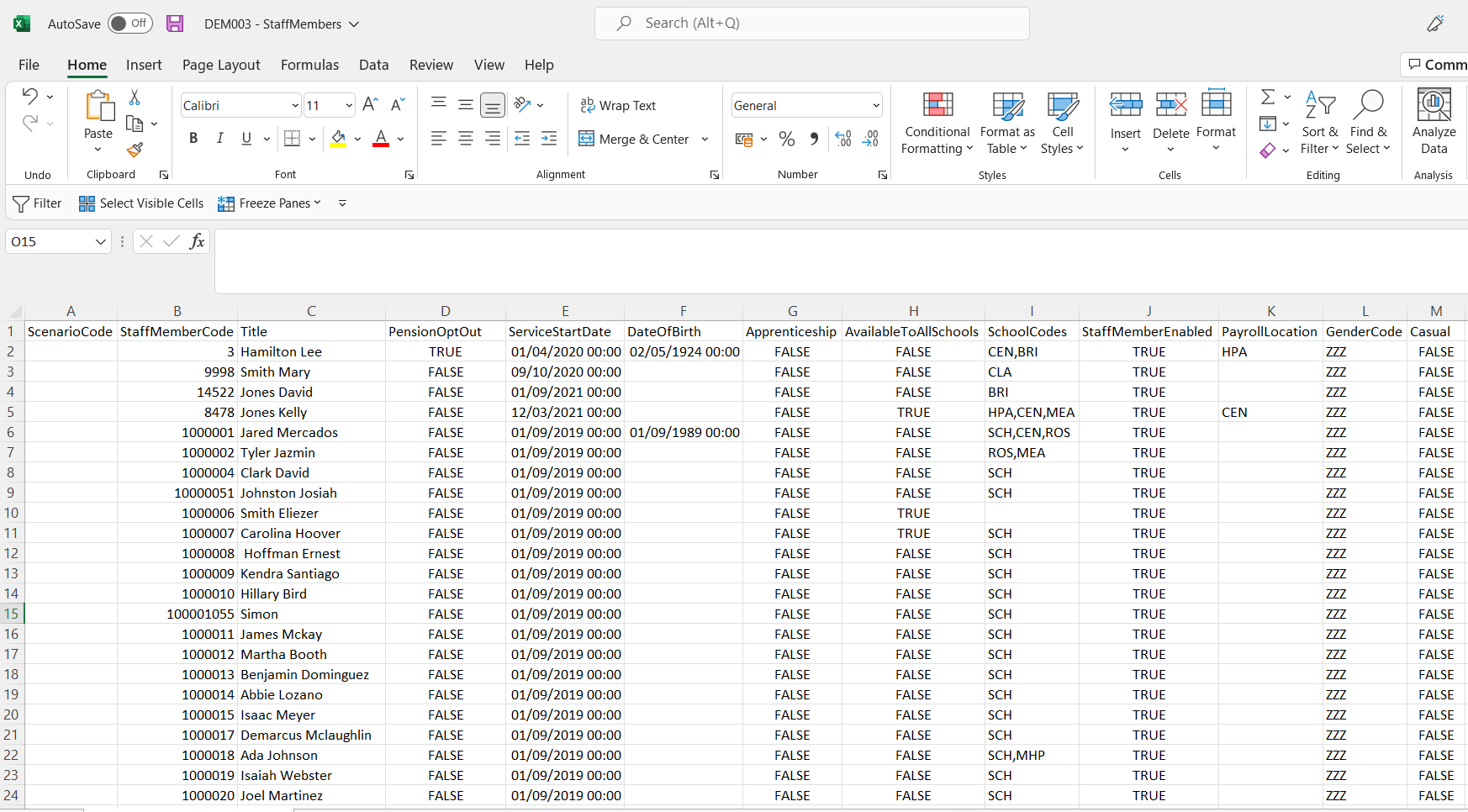The height and width of the screenshot is (812, 1468).
Task: Click the Insert Function fx icon
Action: [x=197, y=242]
